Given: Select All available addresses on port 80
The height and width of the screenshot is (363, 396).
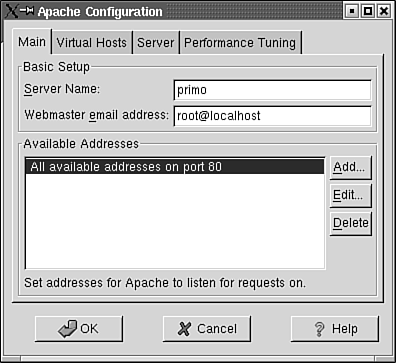Looking at the screenshot, I should click(x=174, y=167).
